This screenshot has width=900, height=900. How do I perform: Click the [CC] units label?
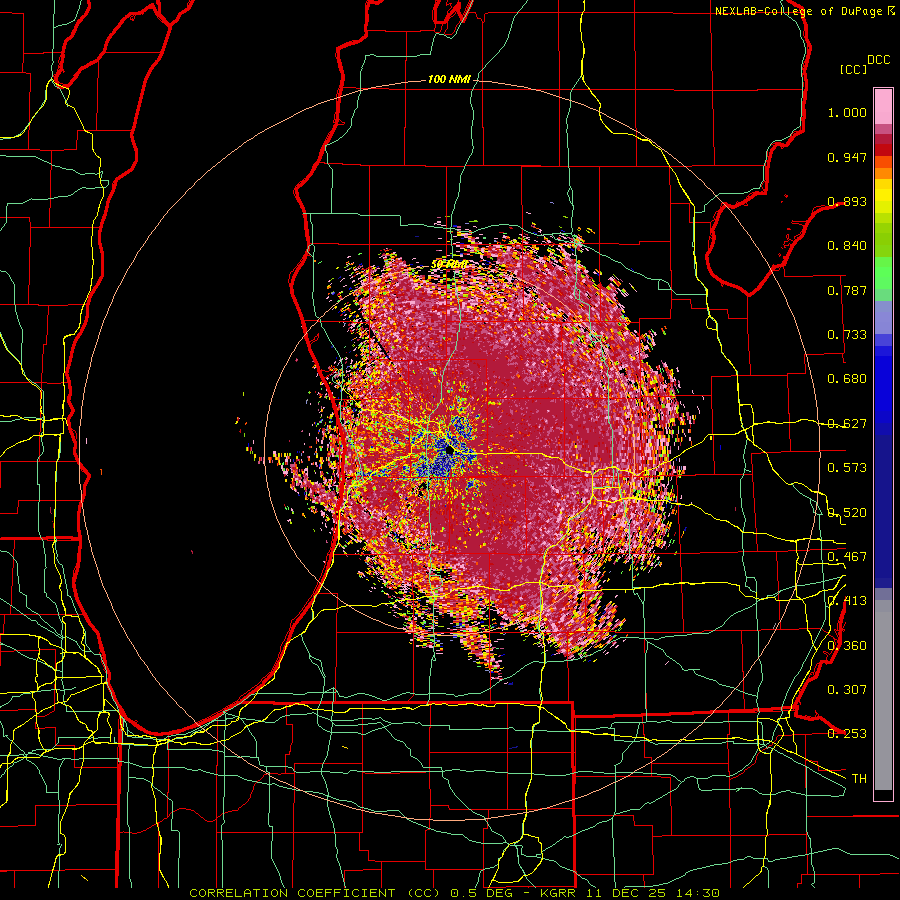click(x=853, y=69)
